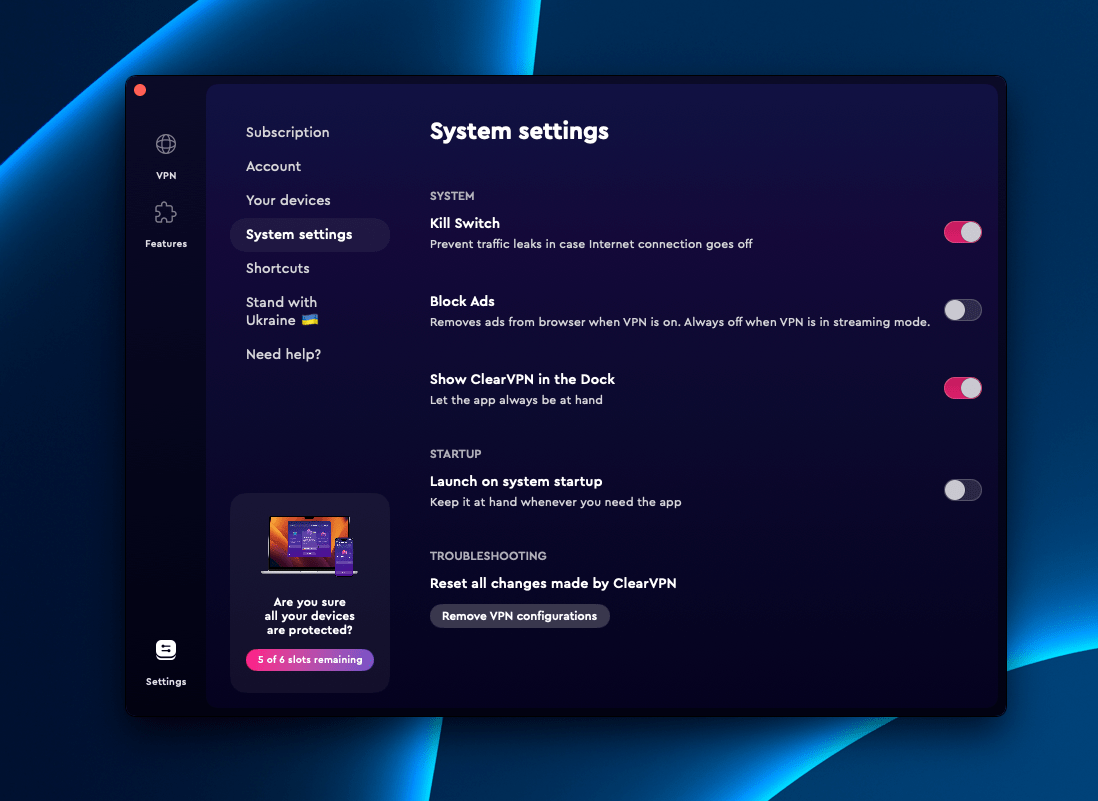Enable Launch on system startup
Viewport: 1098px width, 801px height.
tap(962, 490)
